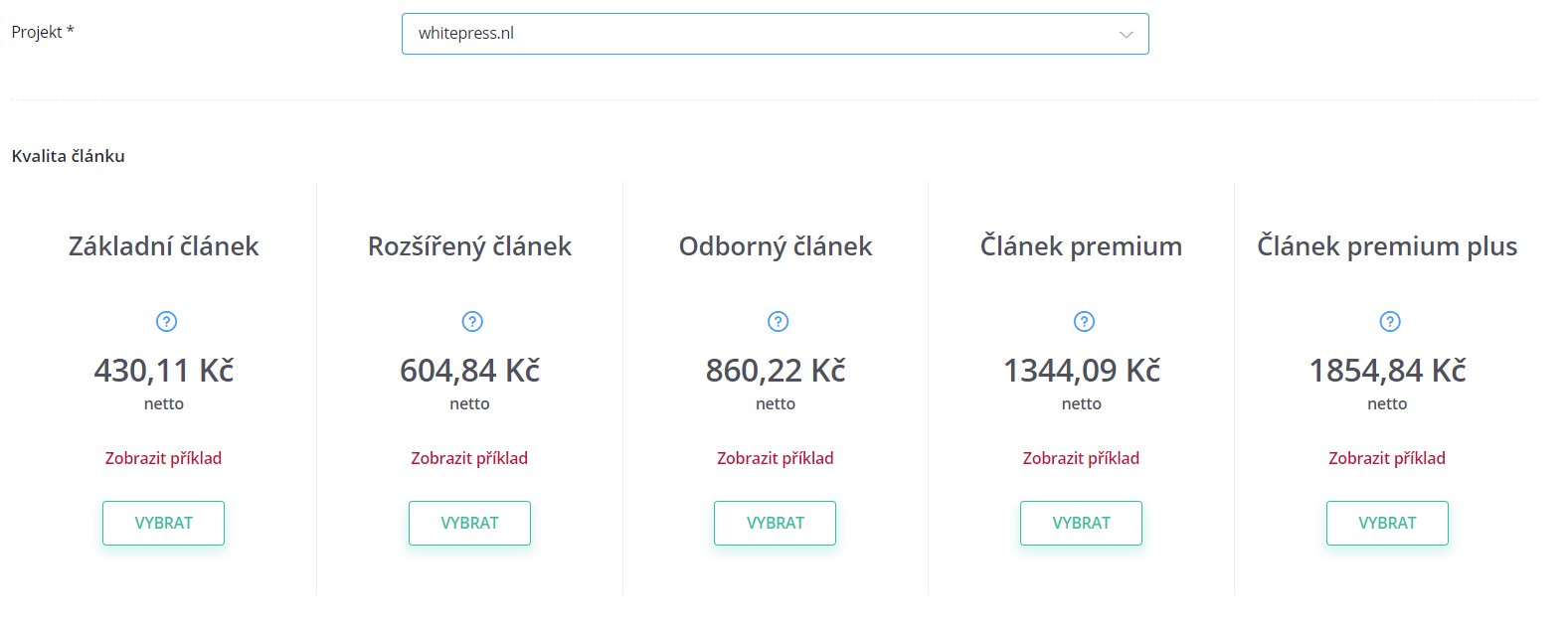This screenshot has width=1568, height=630.
Task: Open Zobrazit příklad under Článek premium
Action: click(x=1081, y=458)
